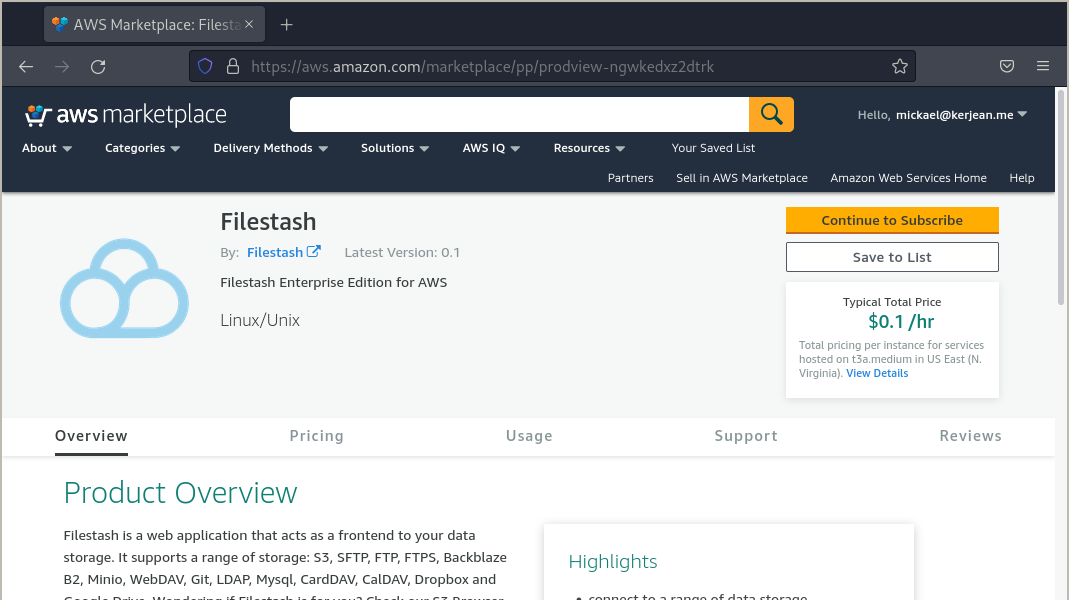Open the Partners link

tap(631, 178)
